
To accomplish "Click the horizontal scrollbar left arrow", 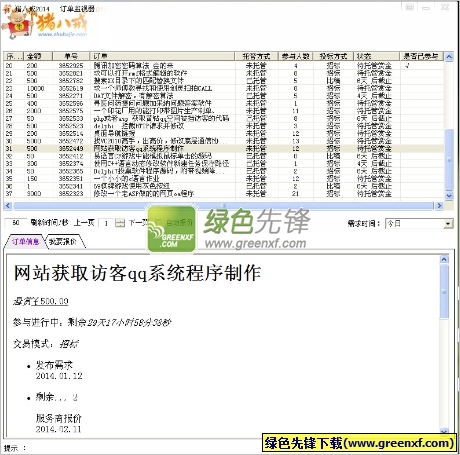I will (8, 206).
